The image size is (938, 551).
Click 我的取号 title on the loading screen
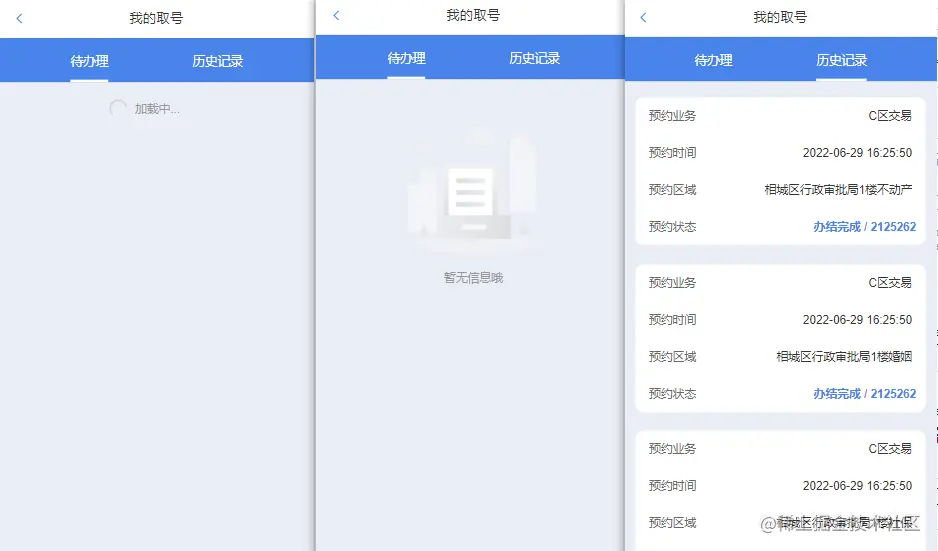[x=156, y=19]
